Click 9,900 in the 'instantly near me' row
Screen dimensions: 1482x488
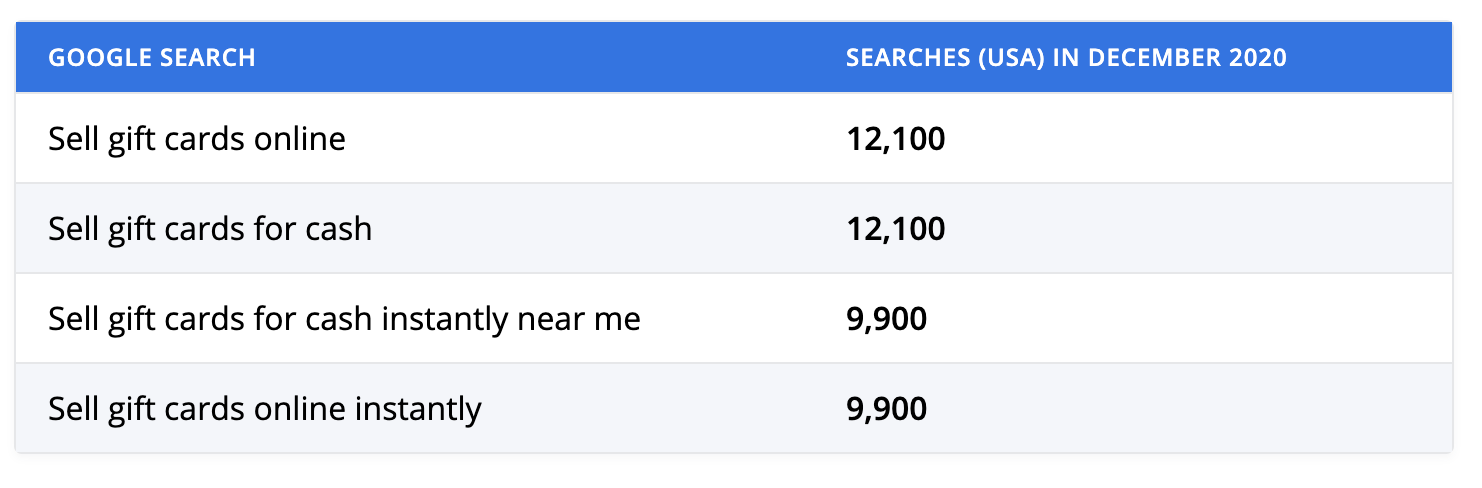tap(886, 319)
